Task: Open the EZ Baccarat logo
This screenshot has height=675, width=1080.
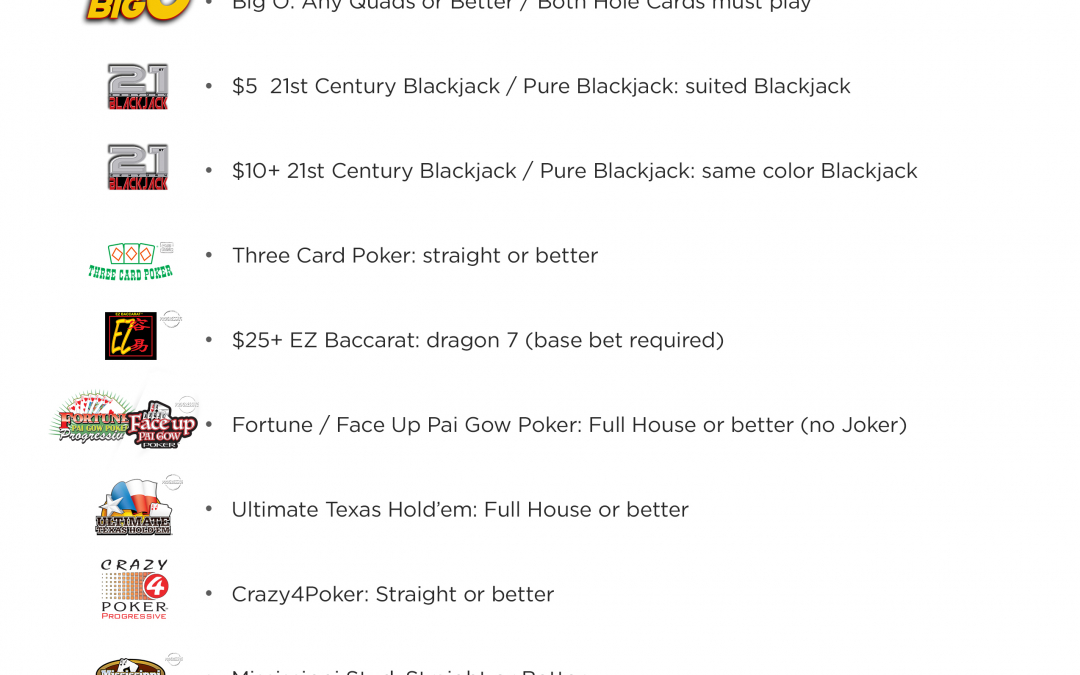Action: pyautogui.click(x=131, y=336)
